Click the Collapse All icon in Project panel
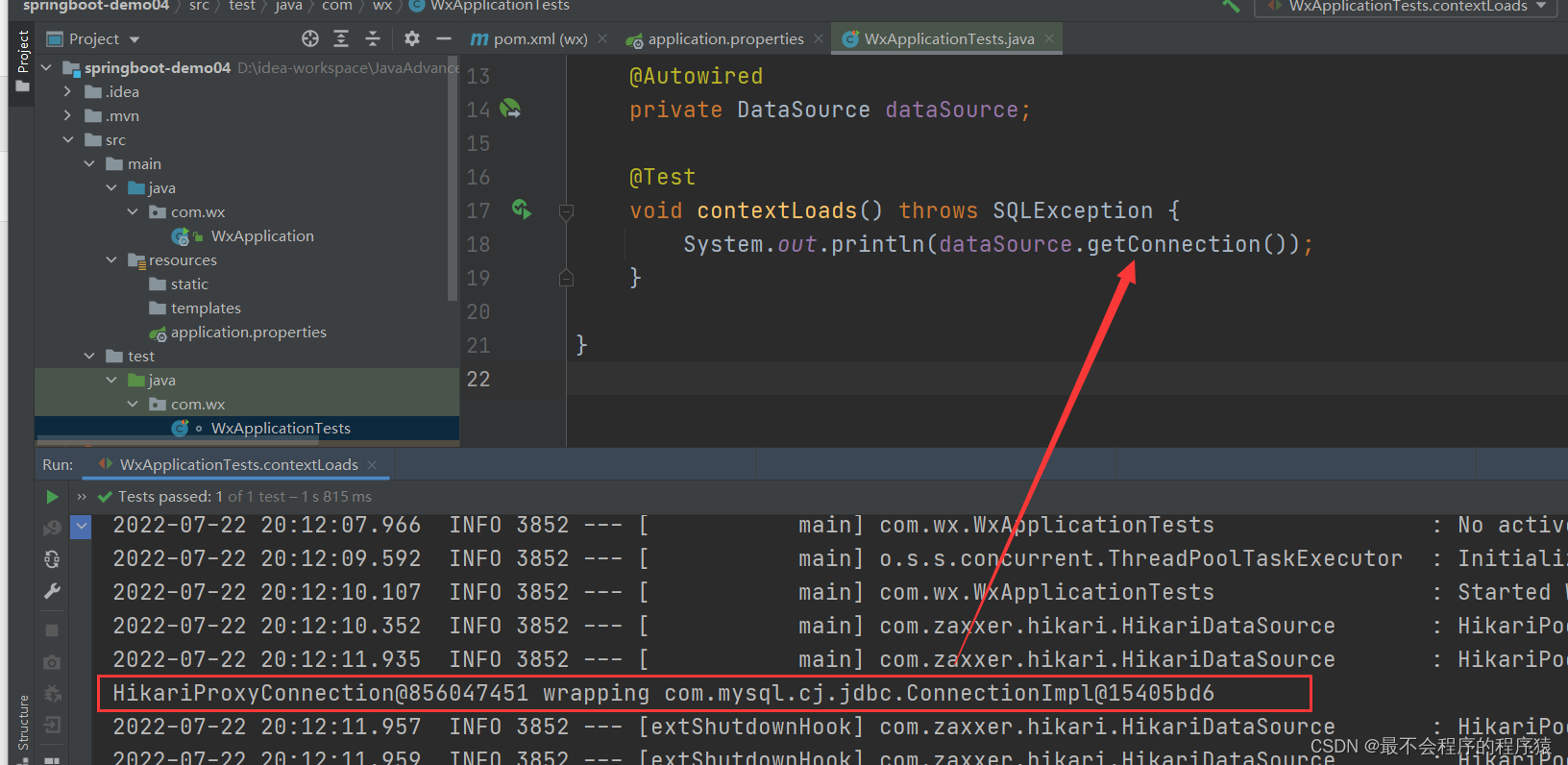The height and width of the screenshot is (765, 1568). (373, 38)
